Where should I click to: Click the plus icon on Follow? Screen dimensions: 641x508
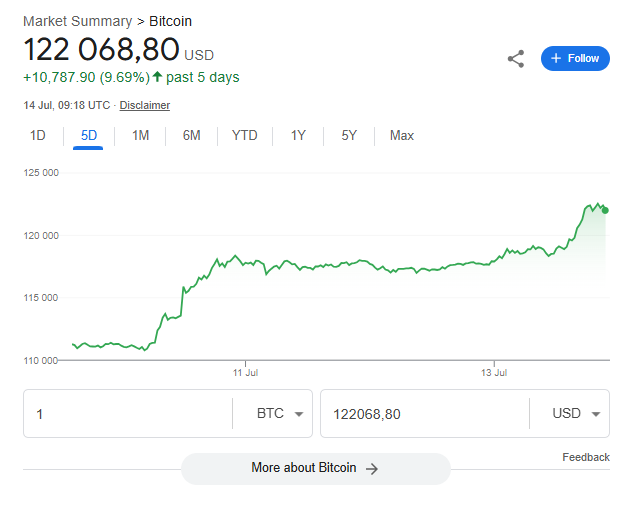(x=556, y=58)
